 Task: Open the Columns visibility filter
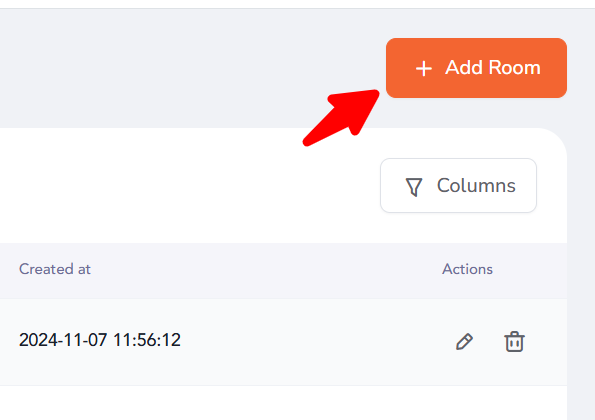(x=458, y=186)
